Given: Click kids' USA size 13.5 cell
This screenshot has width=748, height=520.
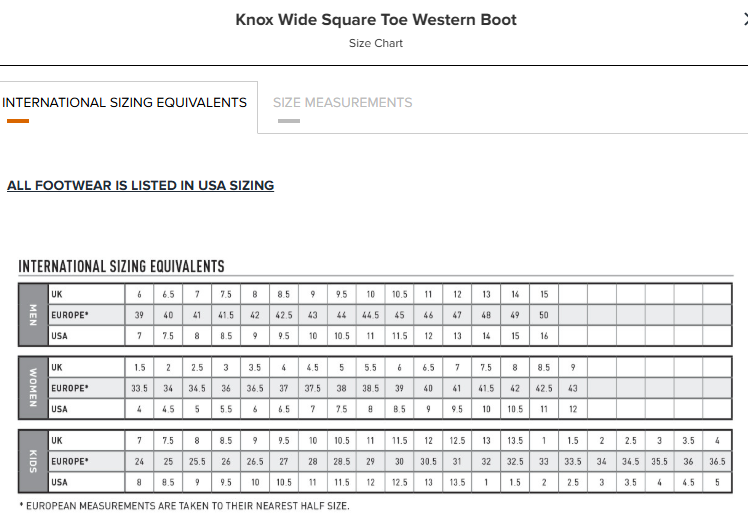Looking at the screenshot, I should pos(457,482).
